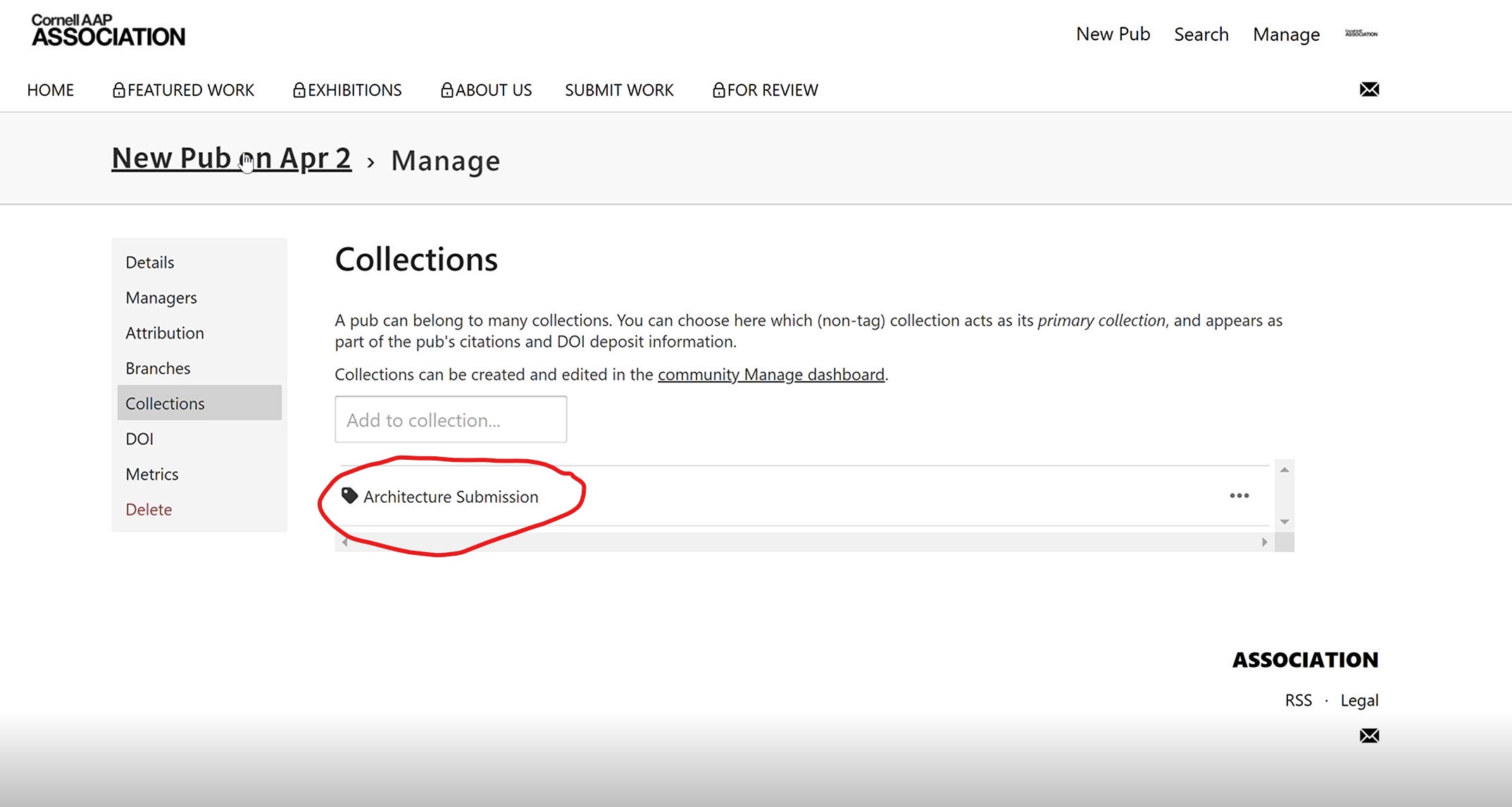Click the envelope icon in the footer
The image size is (1512, 807).
[1369, 736]
